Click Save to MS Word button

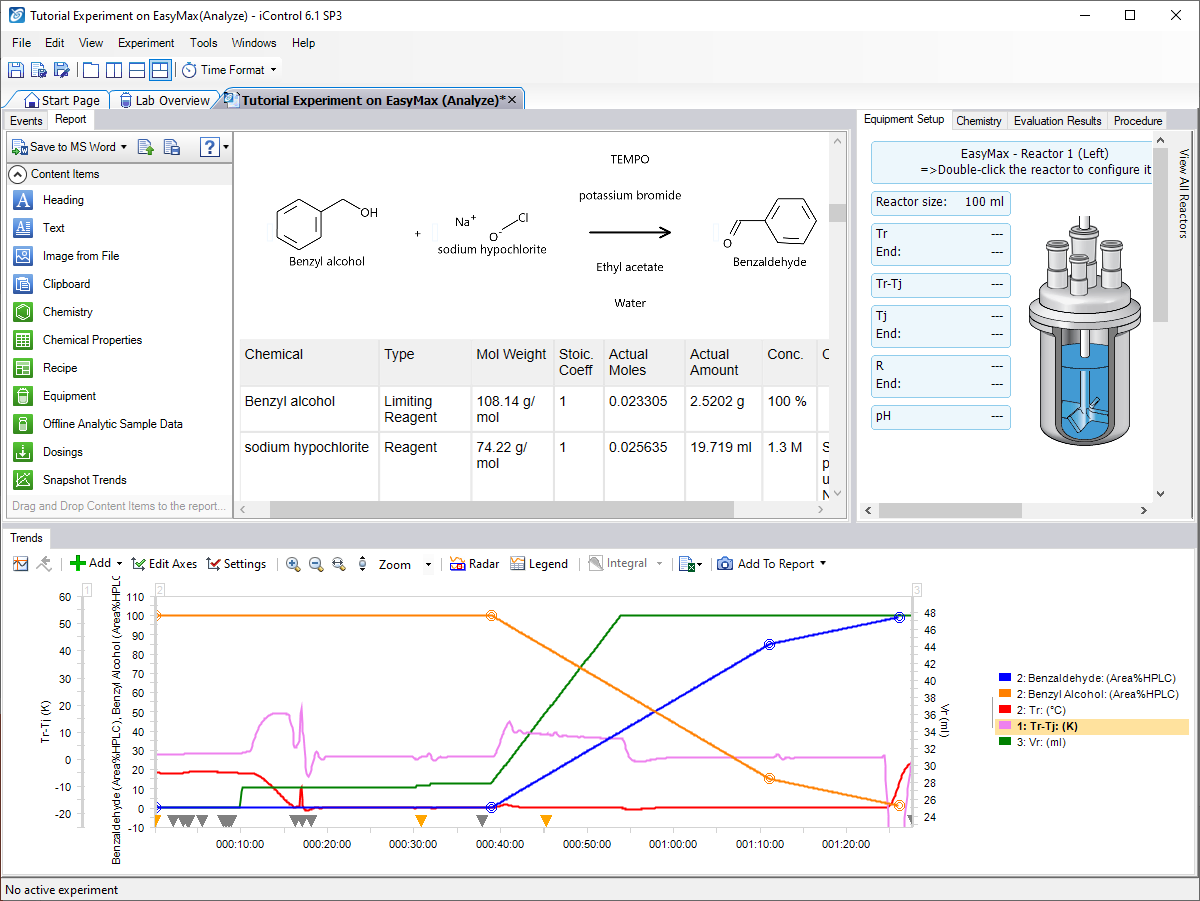(x=64, y=147)
